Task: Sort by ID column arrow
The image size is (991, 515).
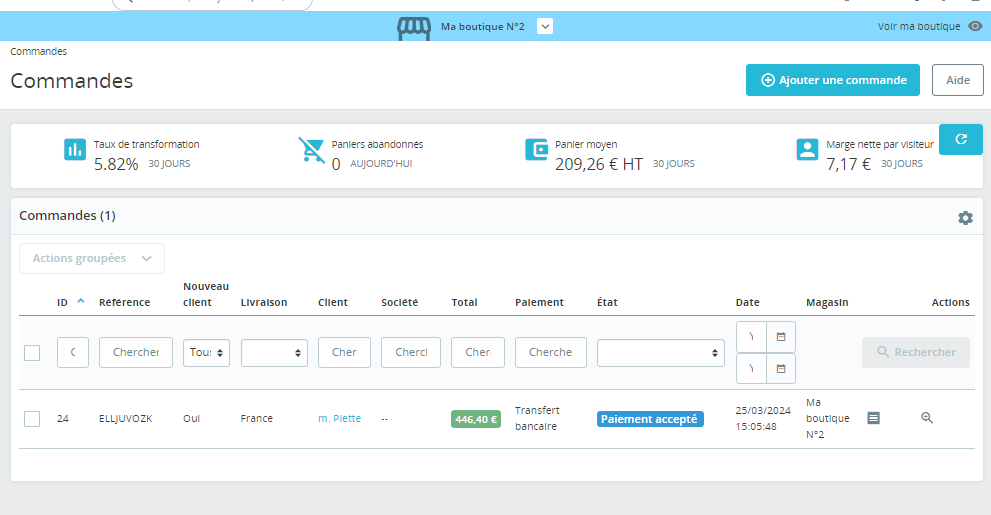Action: [81, 301]
